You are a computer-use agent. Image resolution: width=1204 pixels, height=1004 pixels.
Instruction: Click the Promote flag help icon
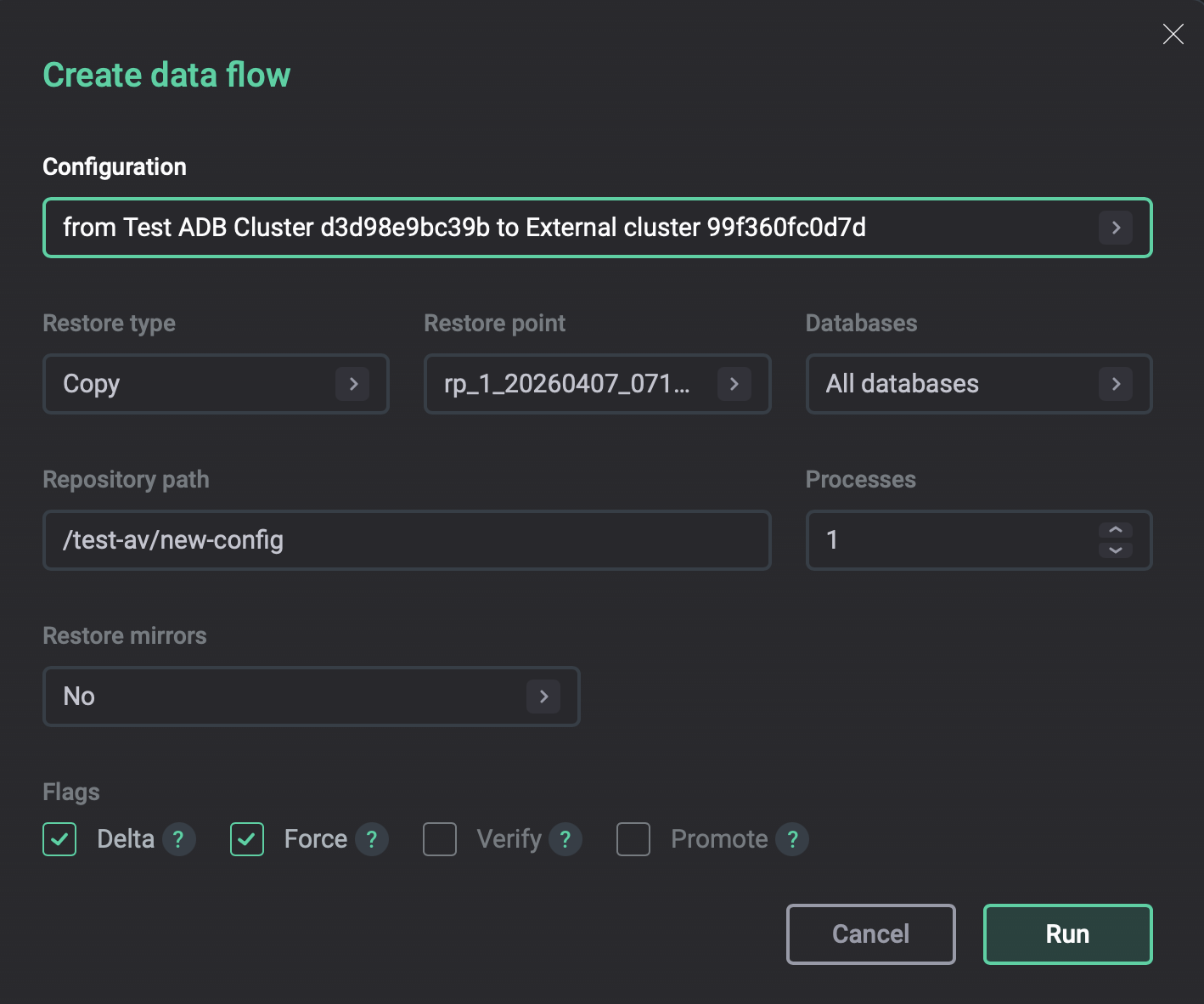tap(792, 839)
